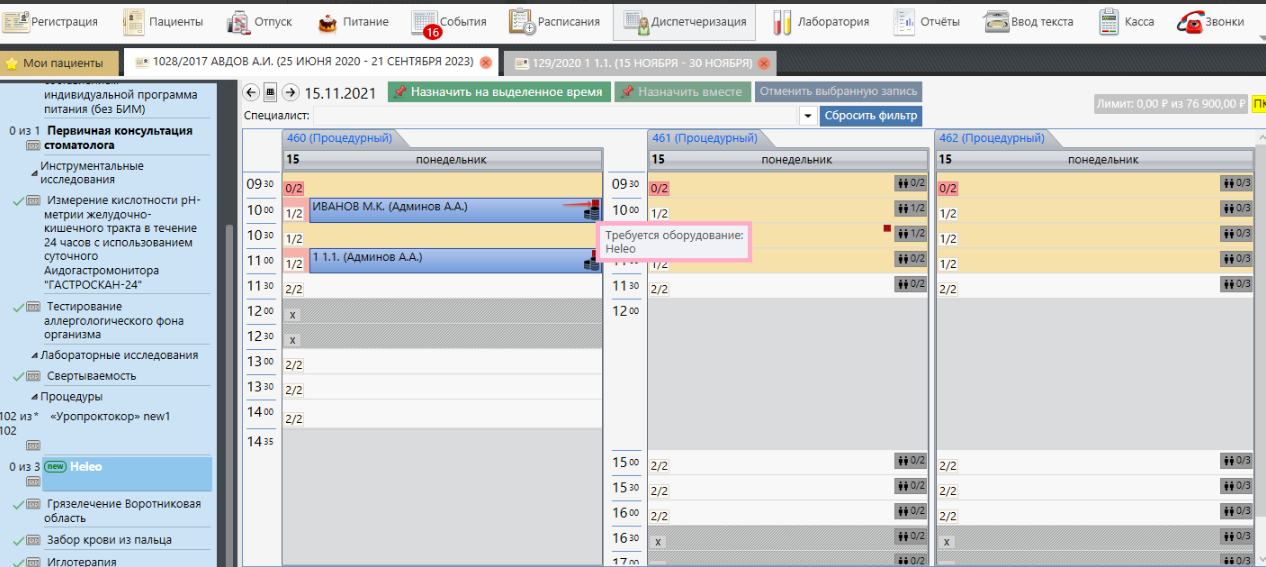Open the calendar date picker icon
The height and width of the screenshot is (567, 1266).
coord(270,93)
